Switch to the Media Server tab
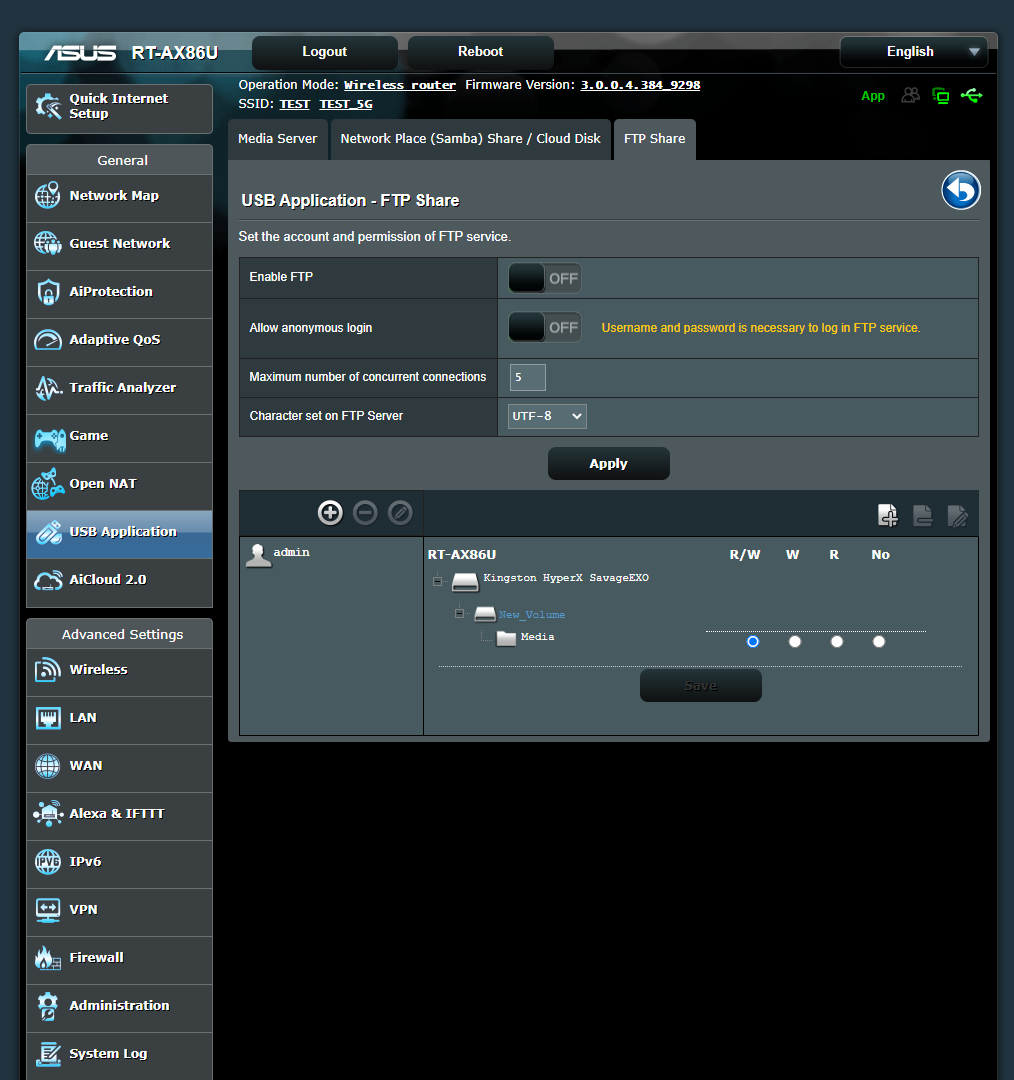 coord(278,139)
